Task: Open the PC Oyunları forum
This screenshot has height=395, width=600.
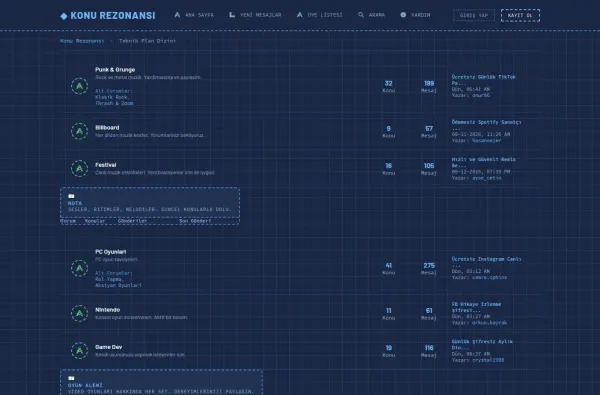Action: tap(111, 252)
